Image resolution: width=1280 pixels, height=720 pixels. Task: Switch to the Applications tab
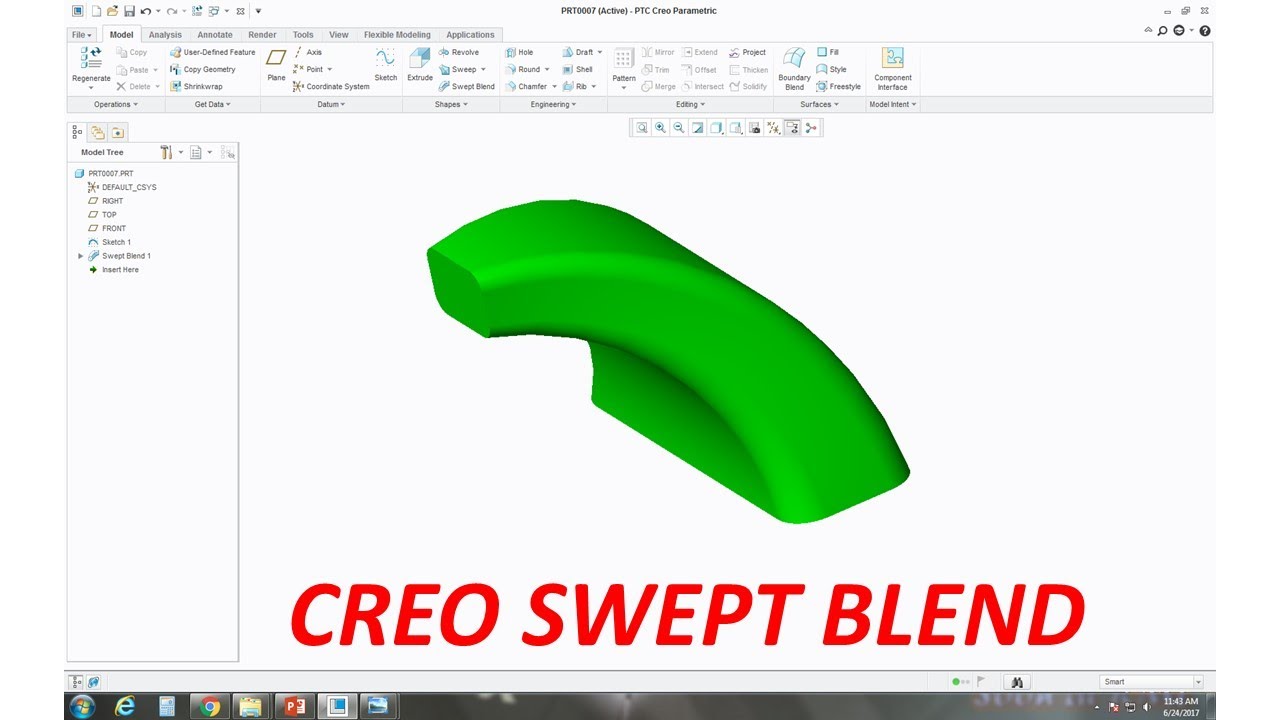pos(470,35)
